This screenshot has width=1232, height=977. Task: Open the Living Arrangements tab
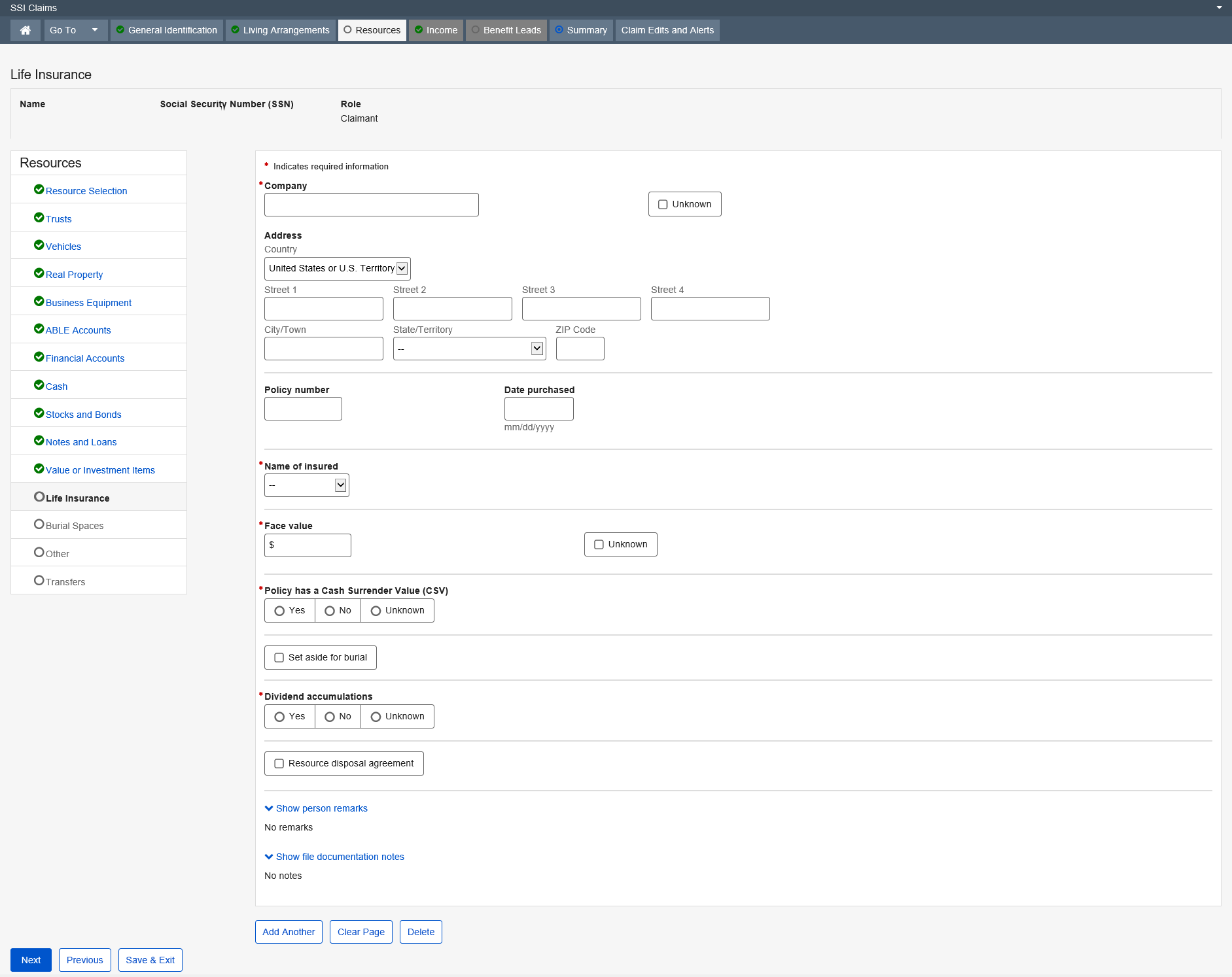click(x=280, y=30)
